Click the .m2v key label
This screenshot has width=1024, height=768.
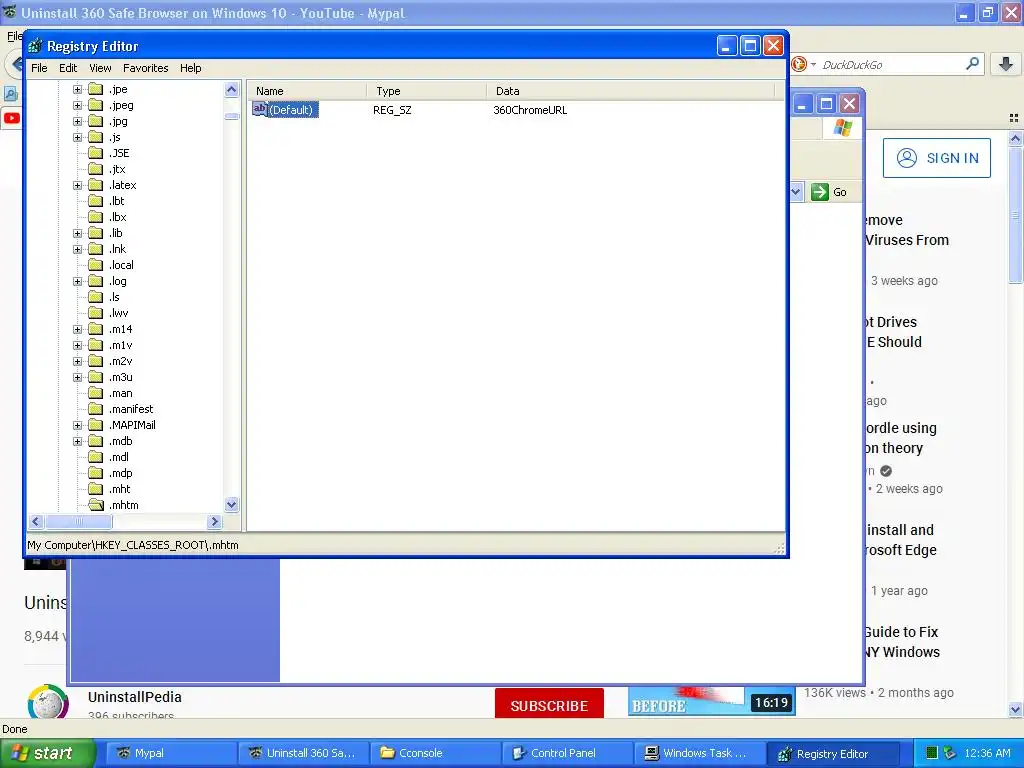121,361
